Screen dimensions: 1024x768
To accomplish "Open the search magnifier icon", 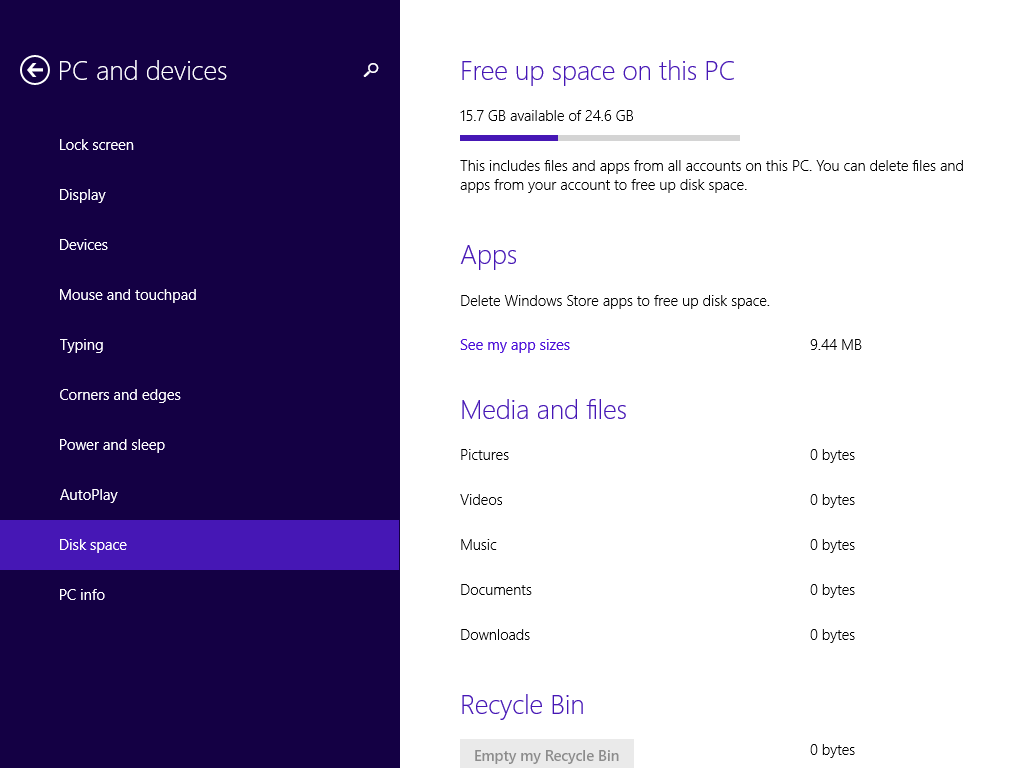I will 371,70.
